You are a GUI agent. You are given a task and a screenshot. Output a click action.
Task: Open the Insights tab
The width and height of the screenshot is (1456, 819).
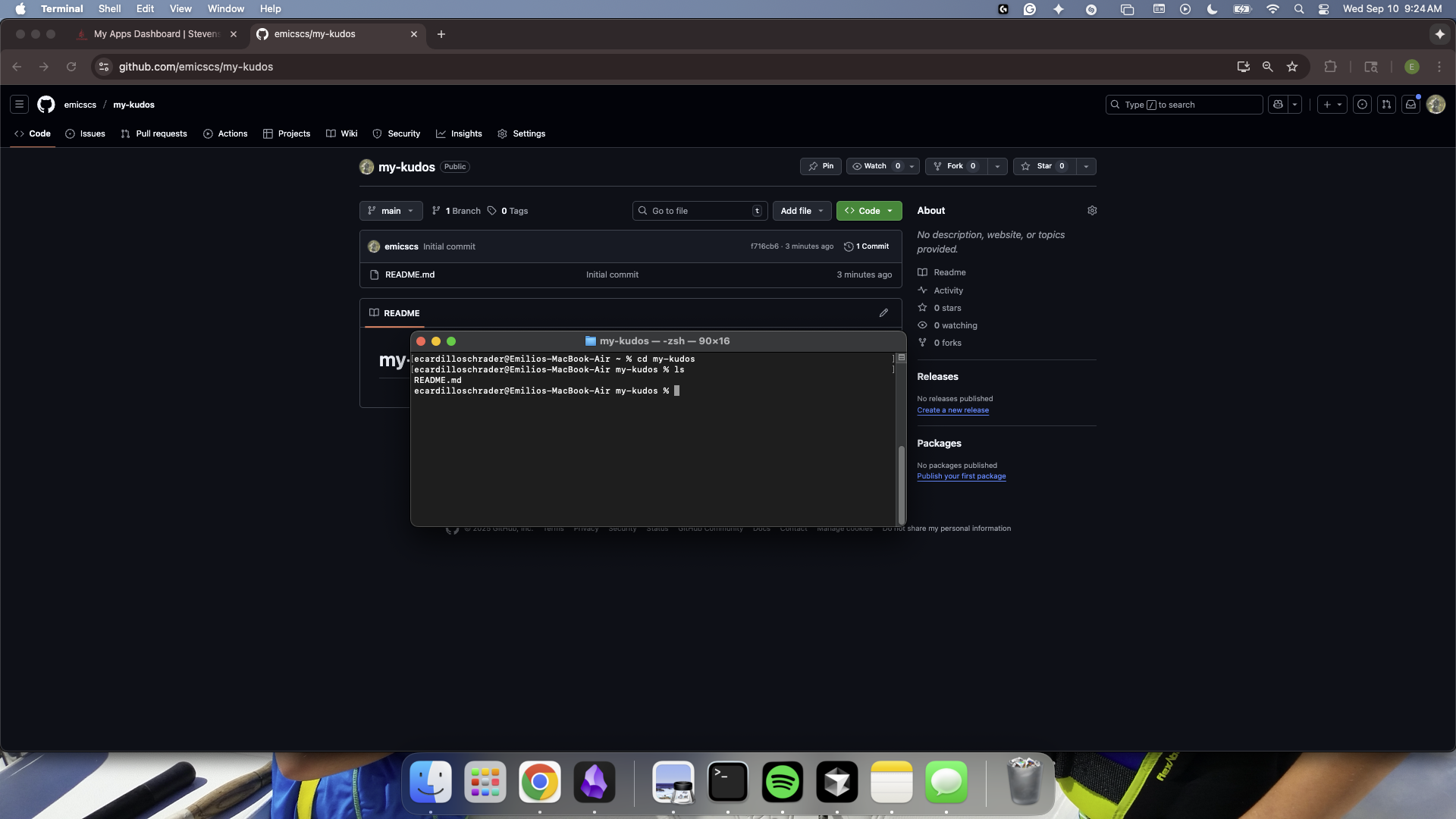coord(459,133)
